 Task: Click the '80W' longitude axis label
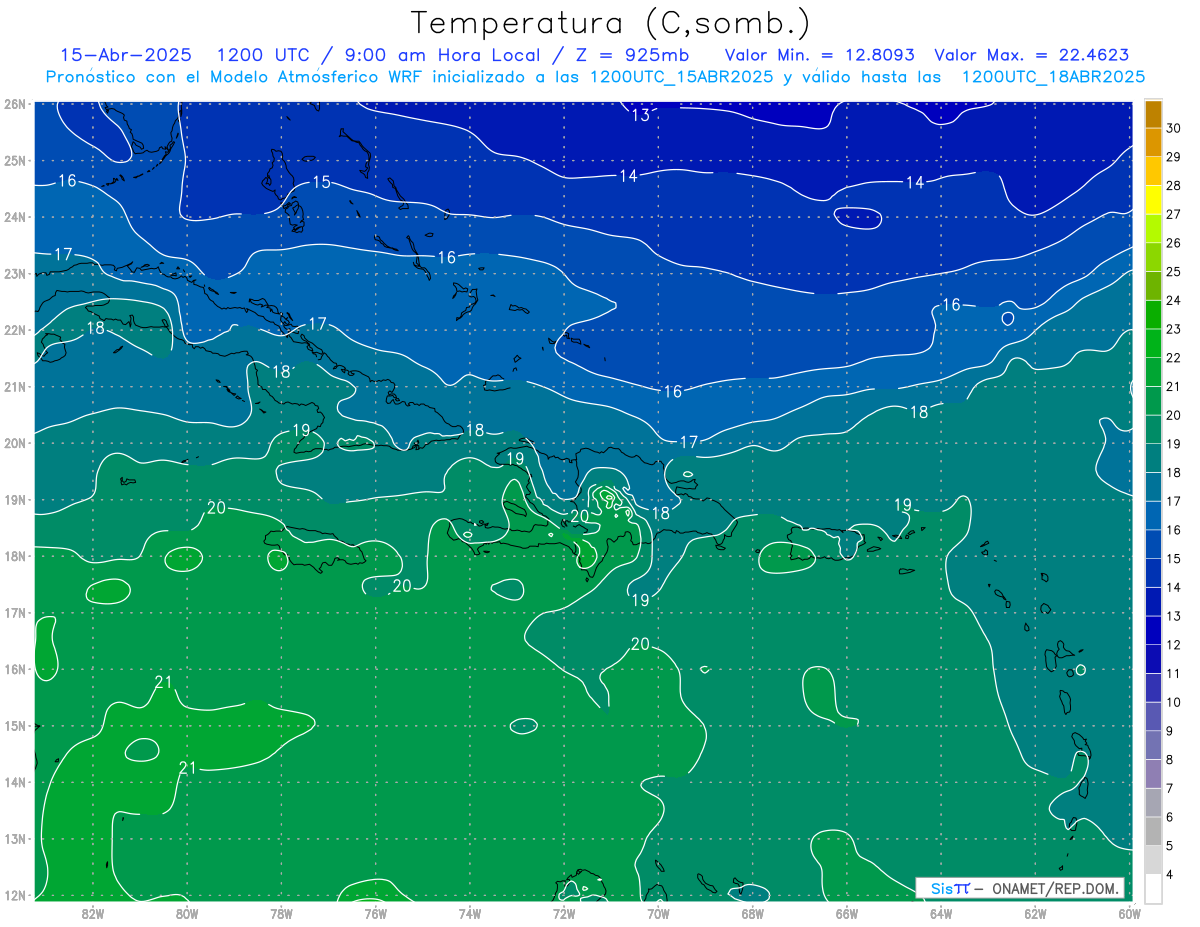[187, 913]
